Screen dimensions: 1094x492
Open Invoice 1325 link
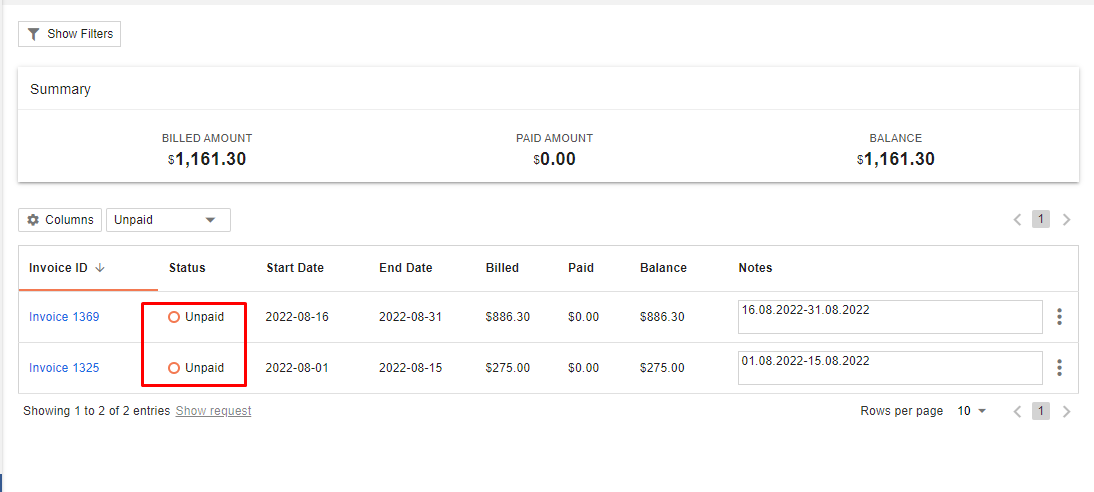coord(64,368)
